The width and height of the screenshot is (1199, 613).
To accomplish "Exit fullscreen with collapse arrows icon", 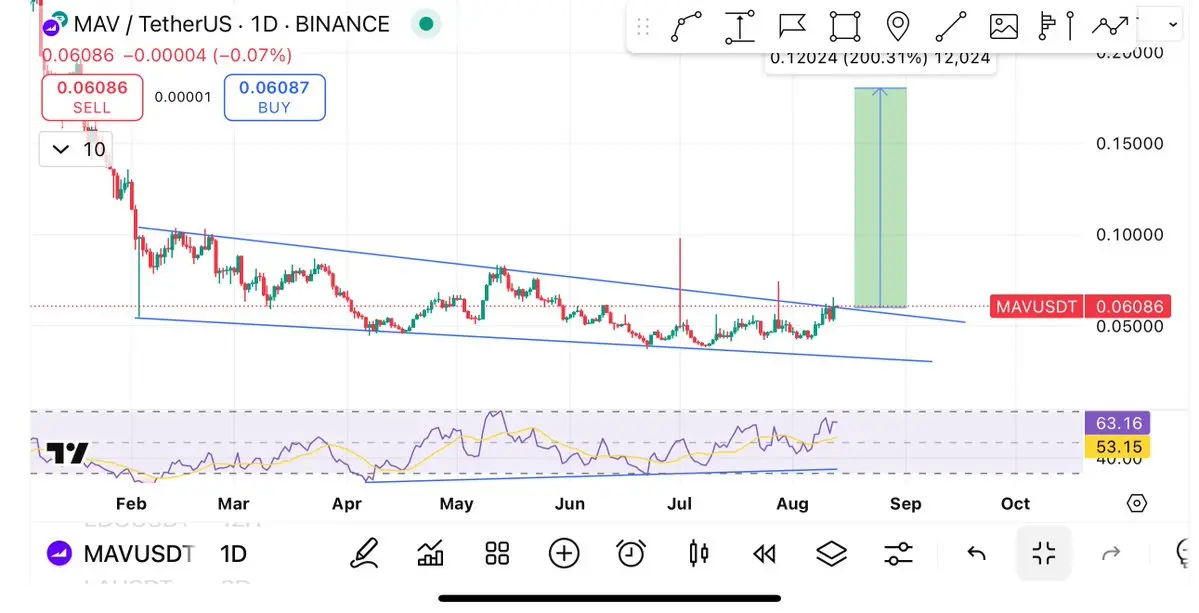I will click(1044, 553).
